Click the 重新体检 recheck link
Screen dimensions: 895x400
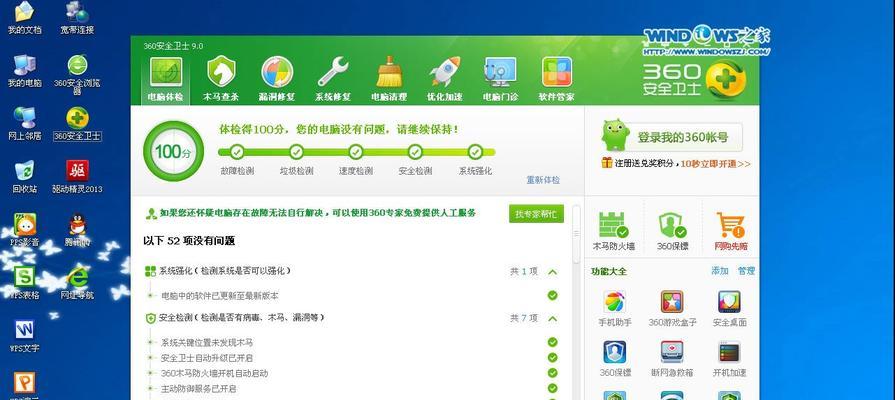coord(543,180)
